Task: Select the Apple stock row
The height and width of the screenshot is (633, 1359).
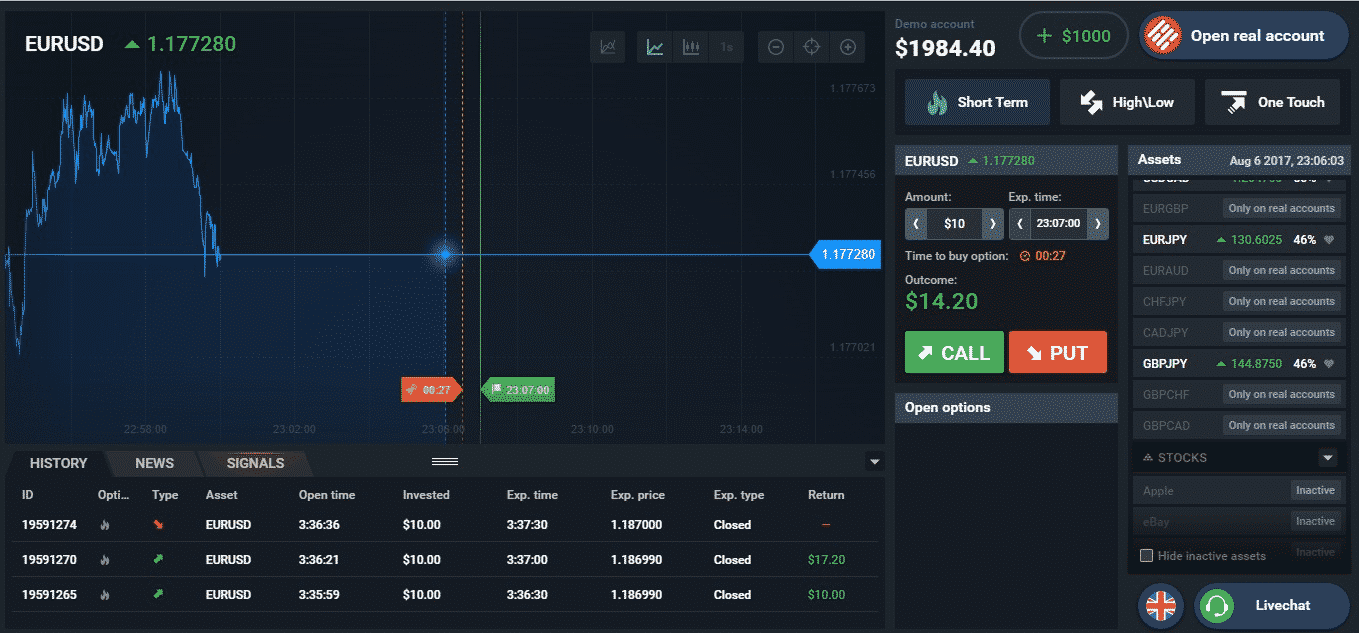Action: tap(1239, 490)
